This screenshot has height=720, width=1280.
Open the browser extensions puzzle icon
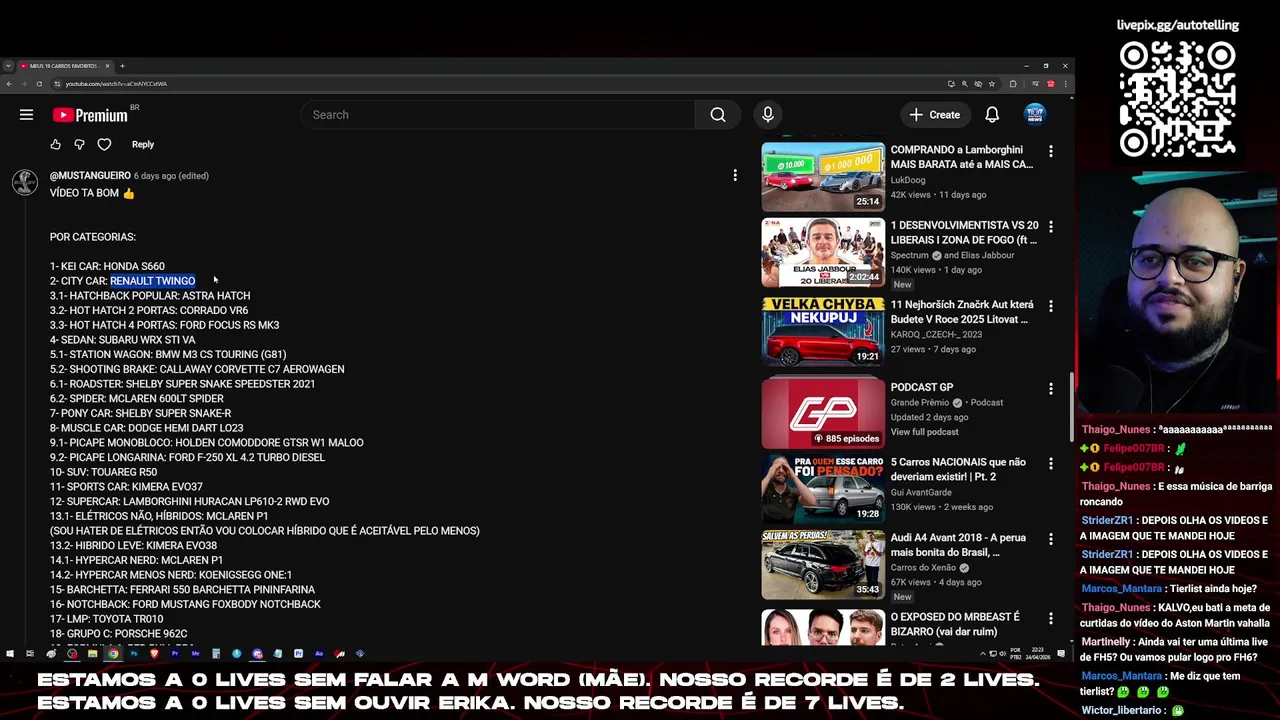tap(1012, 84)
